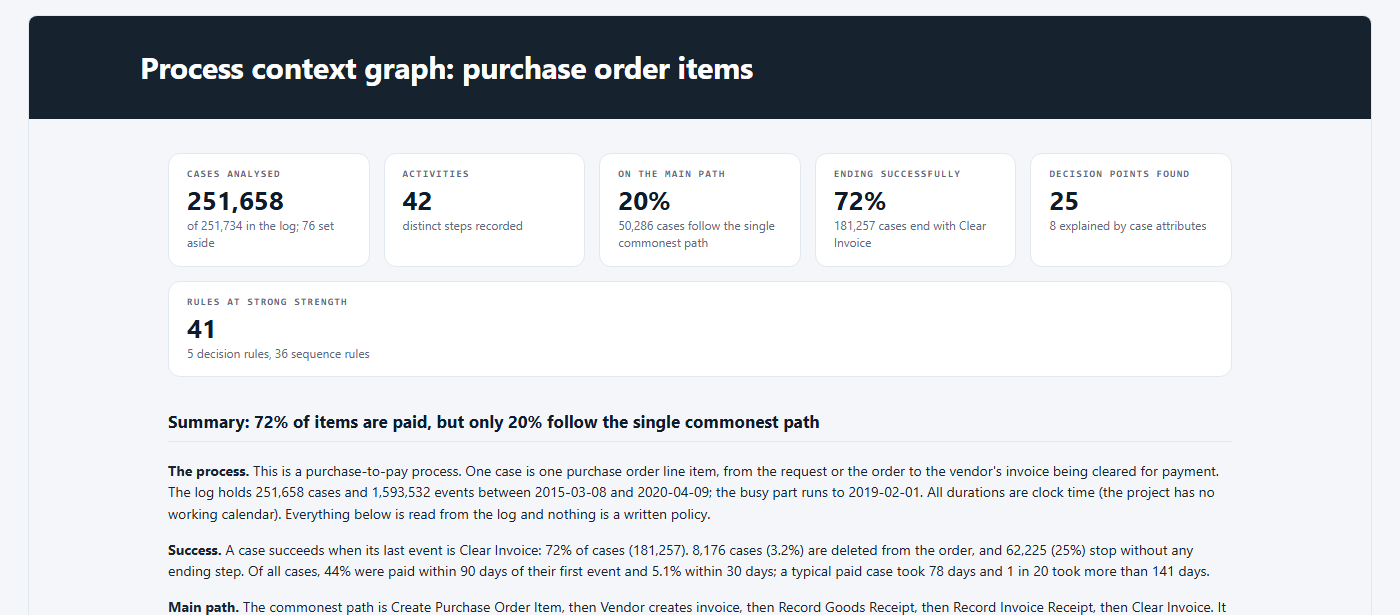Click "5 decision rules, 36 sequence rules" caption
This screenshot has height=615, width=1400.
pos(278,354)
